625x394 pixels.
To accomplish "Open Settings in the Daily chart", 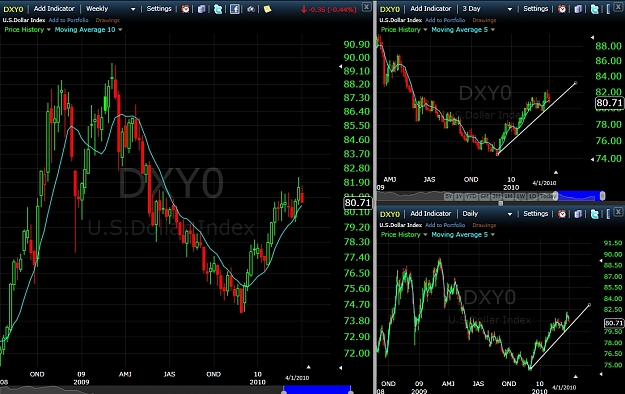I will [535, 213].
